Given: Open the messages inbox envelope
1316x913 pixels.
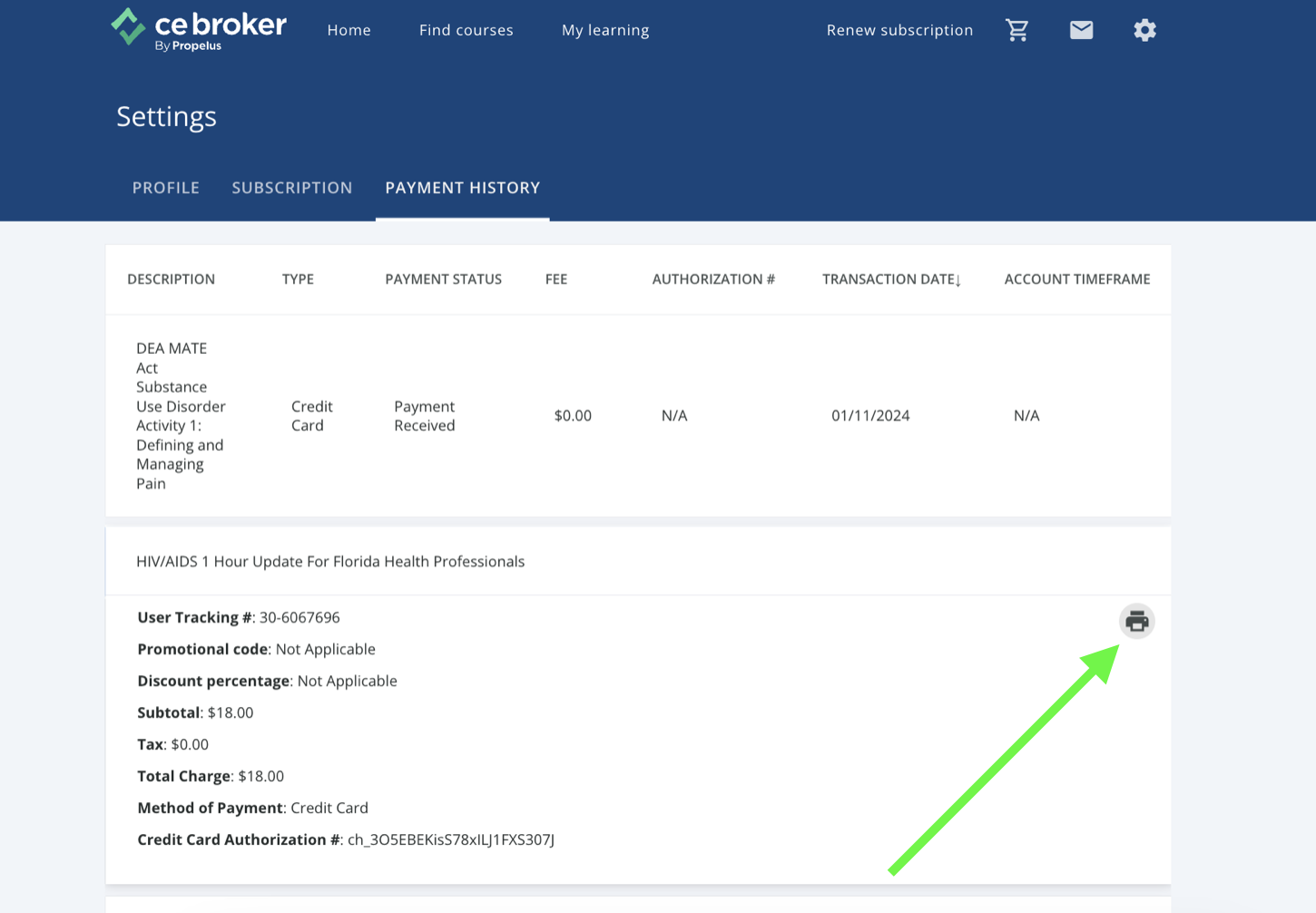Looking at the screenshot, I should (x=1081, y=29).
